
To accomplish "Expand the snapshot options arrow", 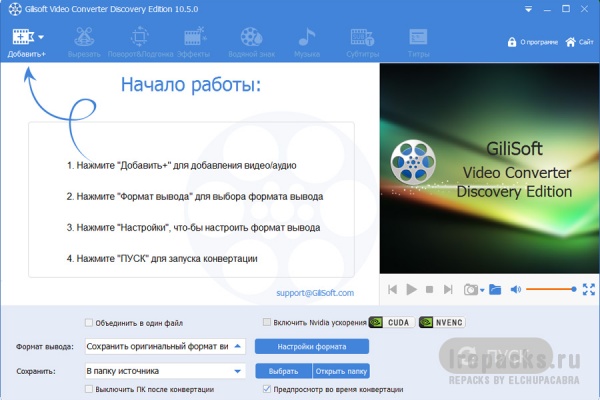I will pyautogui.click(x=482, y=290).
